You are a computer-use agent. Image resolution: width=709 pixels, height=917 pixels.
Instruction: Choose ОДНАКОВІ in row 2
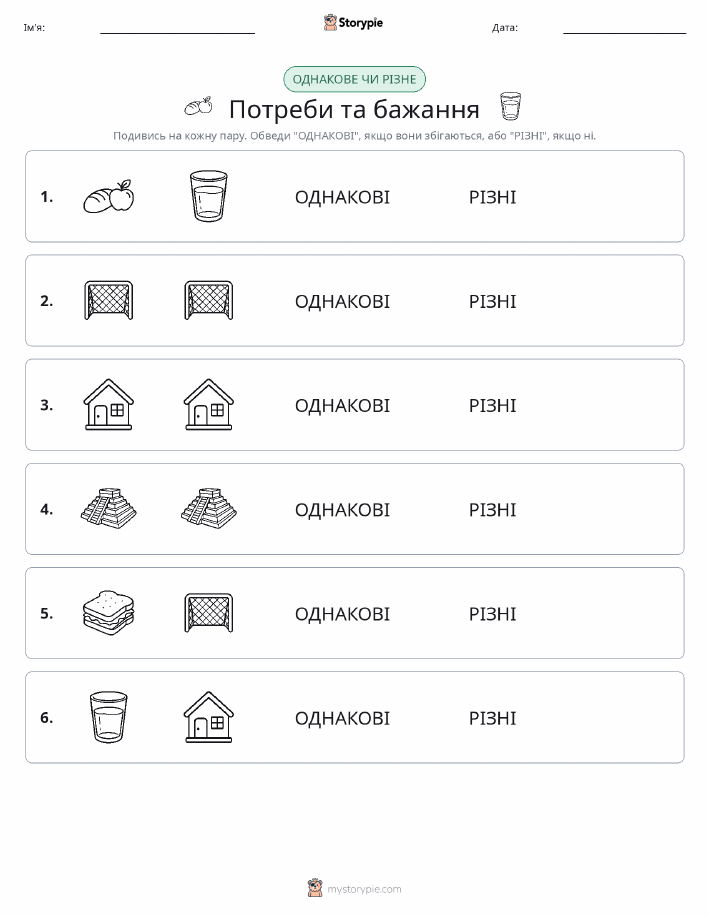[x=342, y=302]
